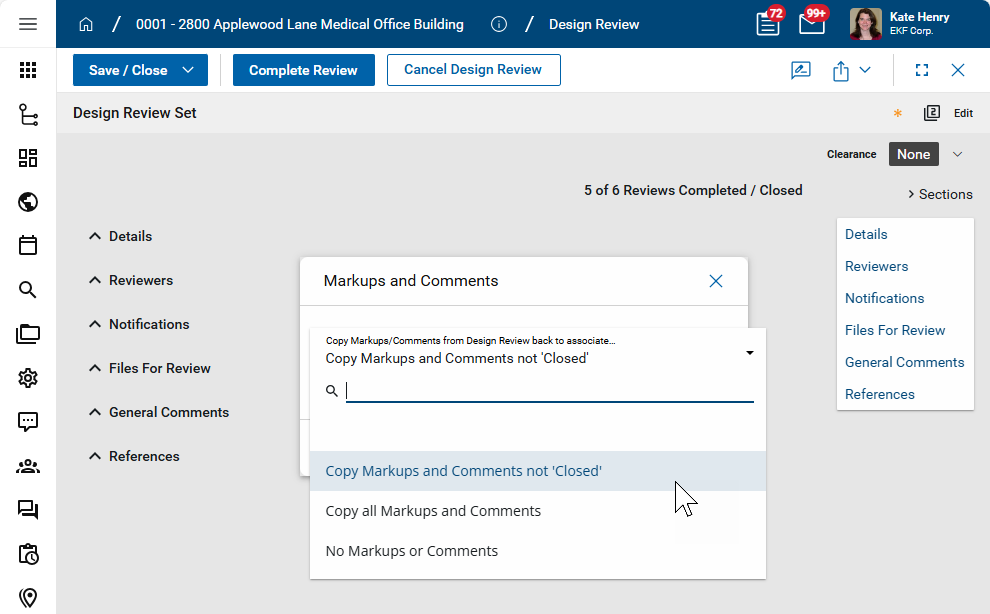Viewport: 990px width, 614px height.
Task: Expand the Save / Close dropdown arrow
Action: [188, 70]
